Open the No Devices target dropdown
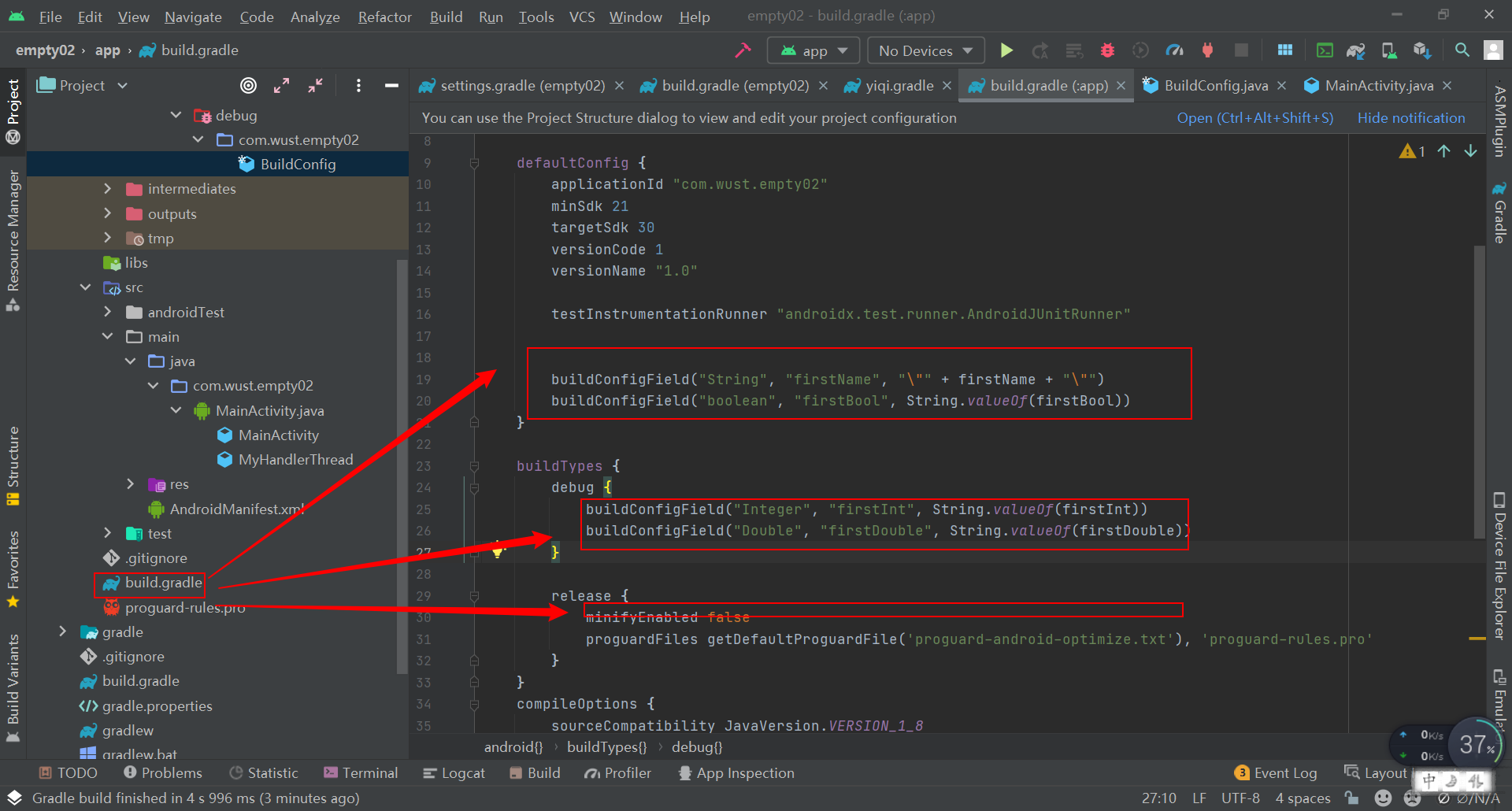The width and height of the screenshot is (1512, 811). 925,50
